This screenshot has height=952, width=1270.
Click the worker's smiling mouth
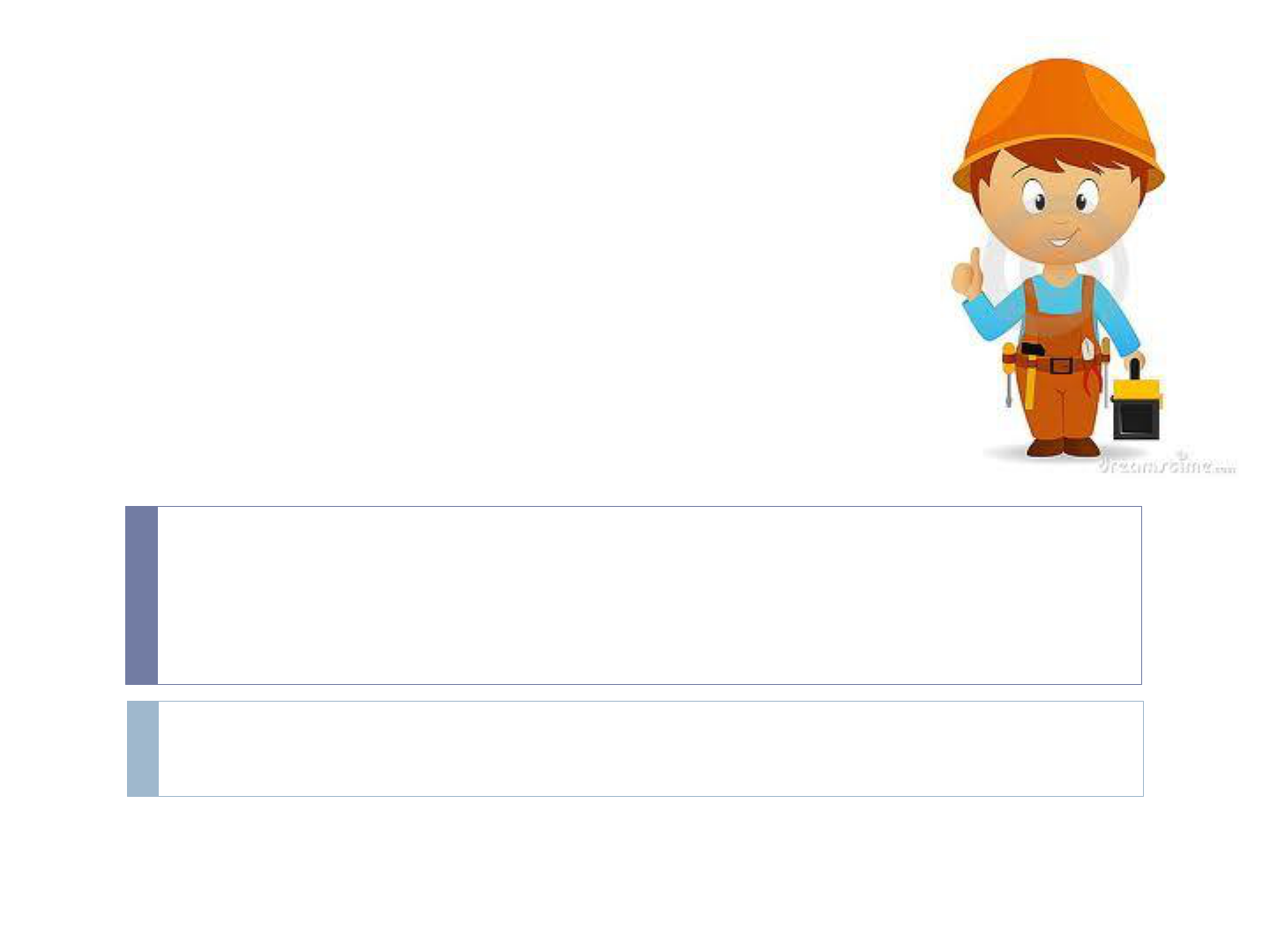[1059, 239]
